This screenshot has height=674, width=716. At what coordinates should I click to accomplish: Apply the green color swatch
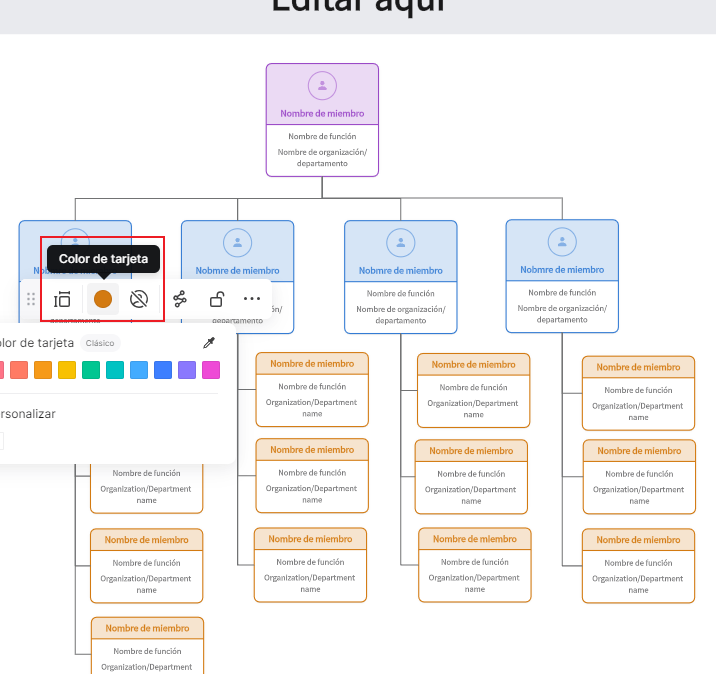[x=91, y=370]
